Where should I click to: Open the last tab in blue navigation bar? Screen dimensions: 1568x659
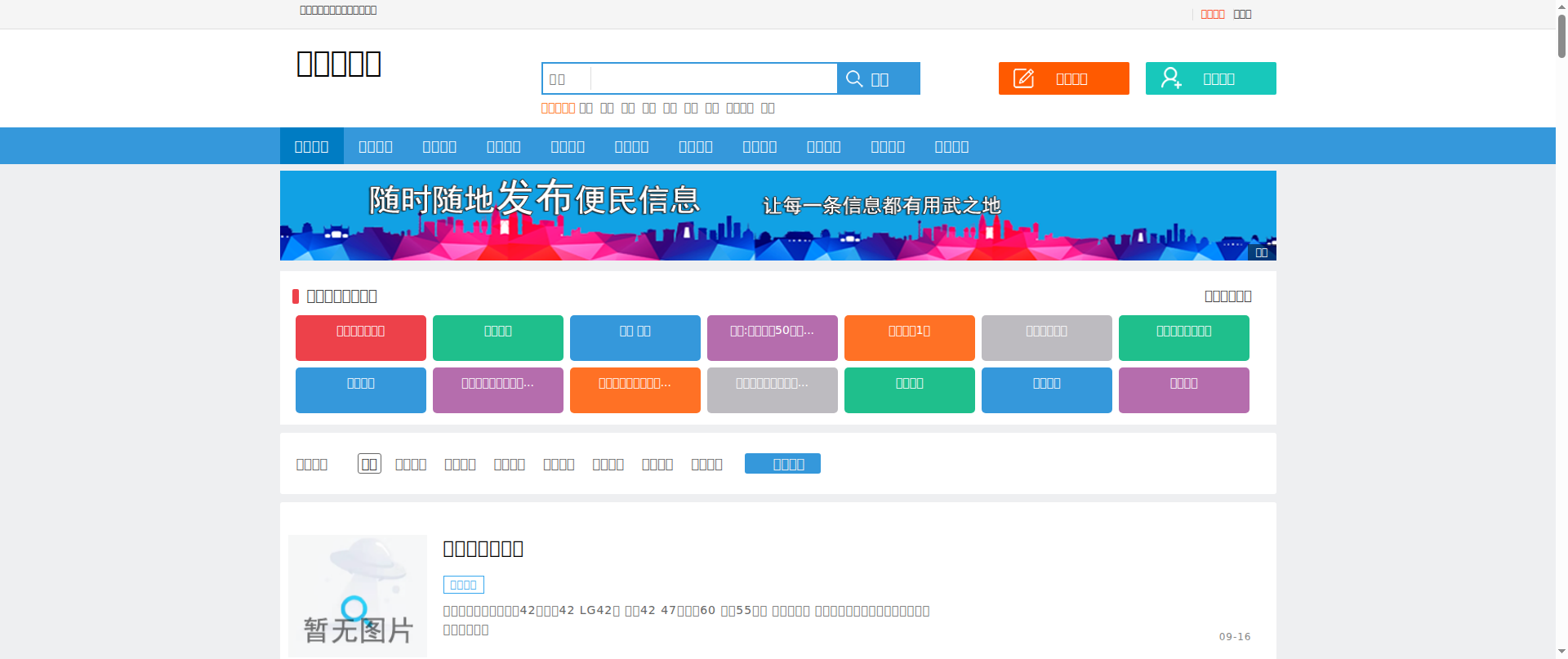(x=951, y=146)
